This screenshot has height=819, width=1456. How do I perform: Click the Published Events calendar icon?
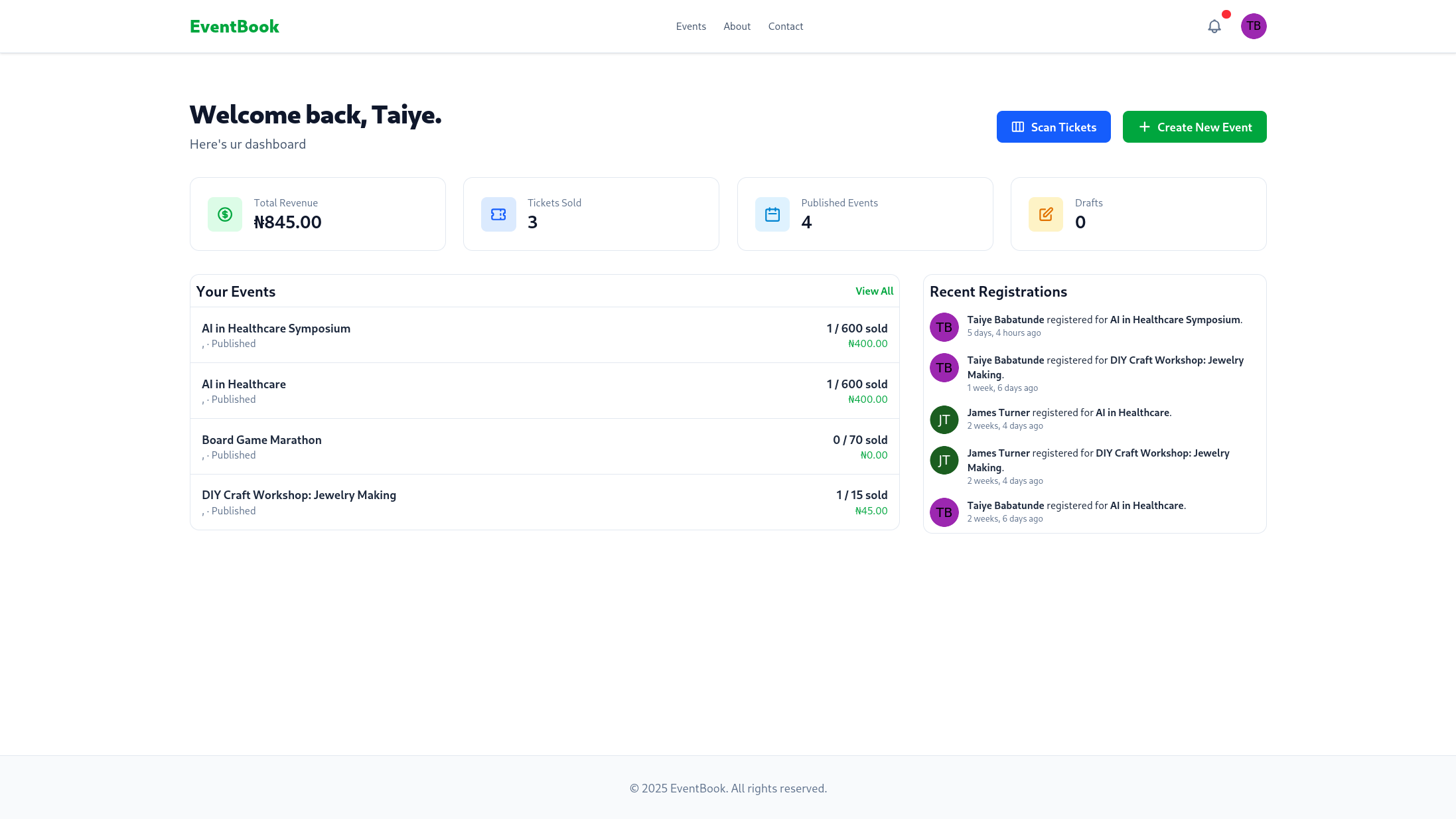tap(772, 214)
